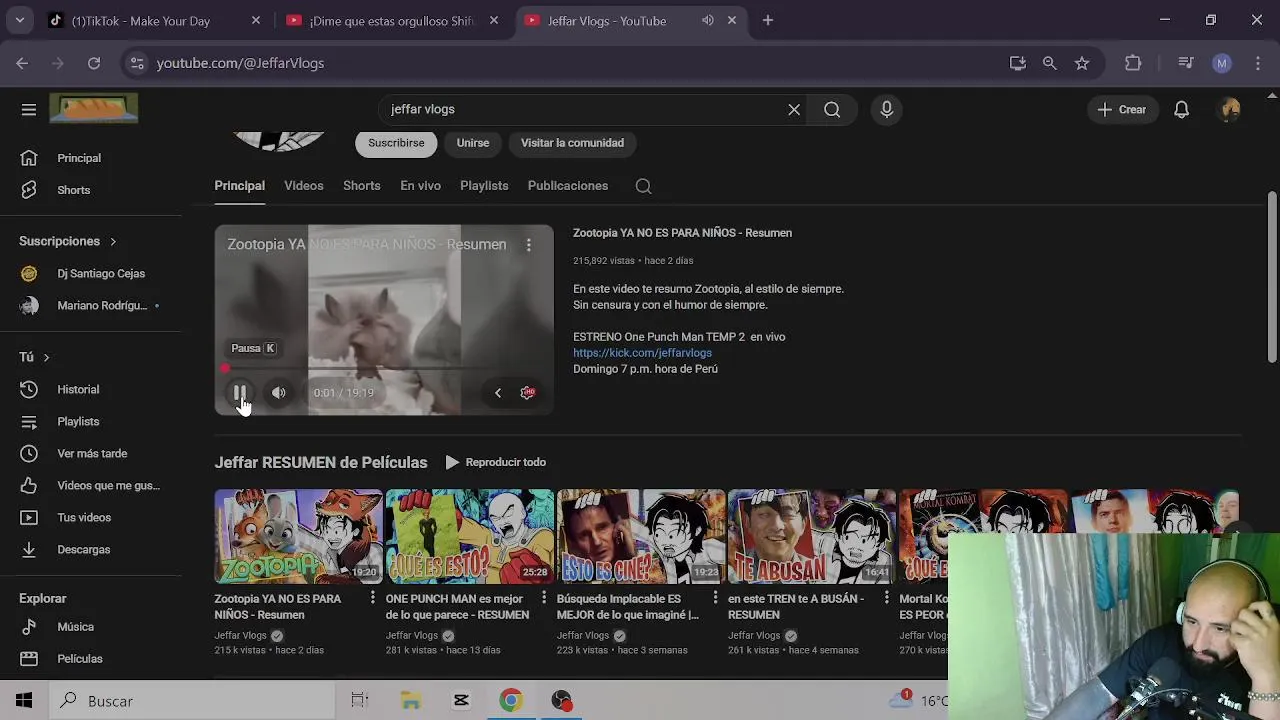
Task: Open the kick.com/jeffarvlogs link
Action: coord(642,353)
